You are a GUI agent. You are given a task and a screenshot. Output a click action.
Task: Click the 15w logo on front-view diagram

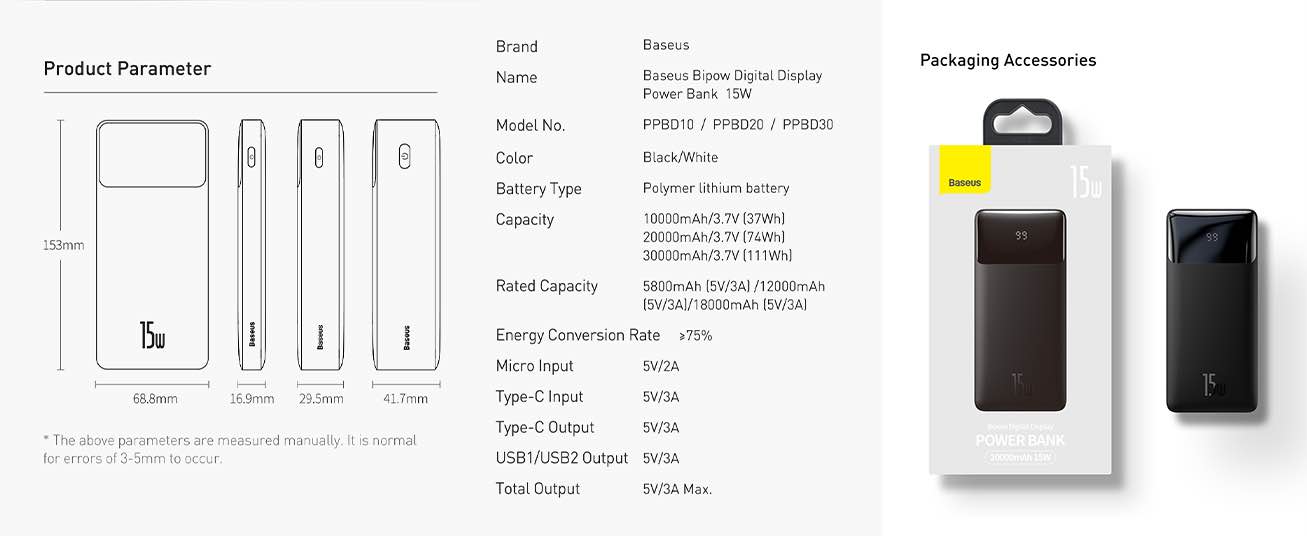152,334
